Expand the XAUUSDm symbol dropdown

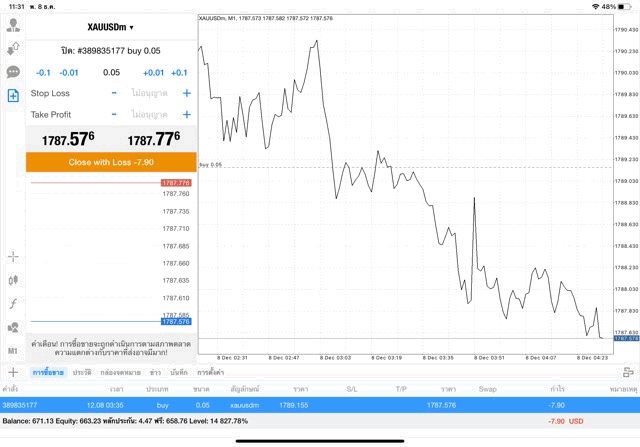coord(110,27)
